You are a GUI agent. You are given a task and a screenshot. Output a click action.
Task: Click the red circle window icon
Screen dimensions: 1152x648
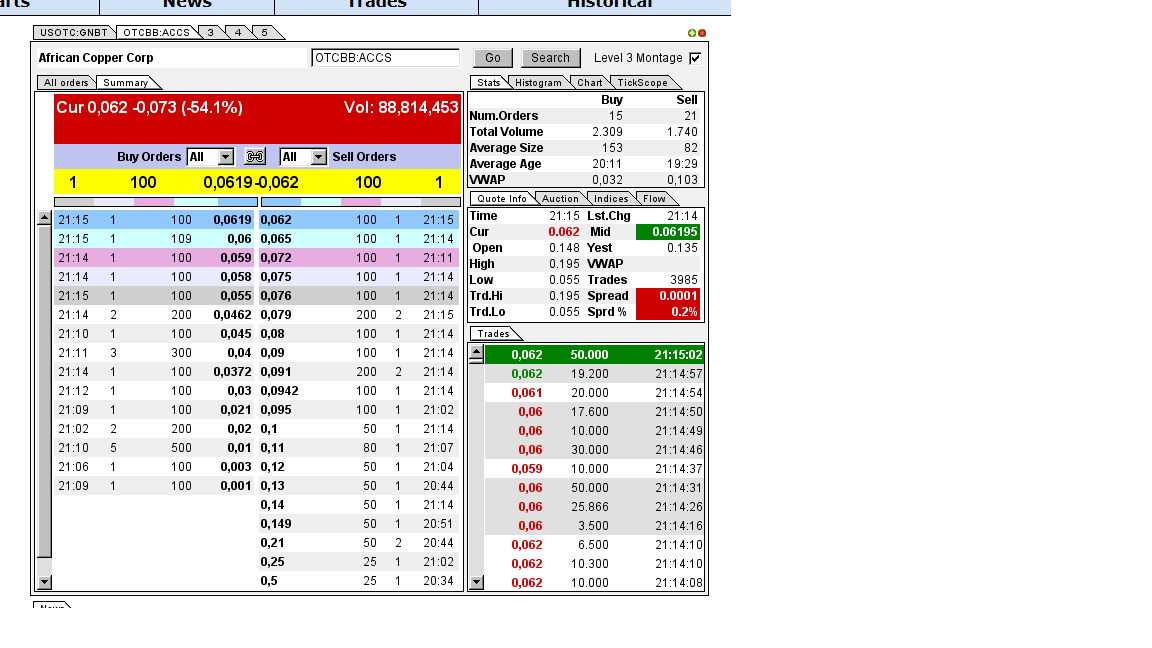(702, 33)
